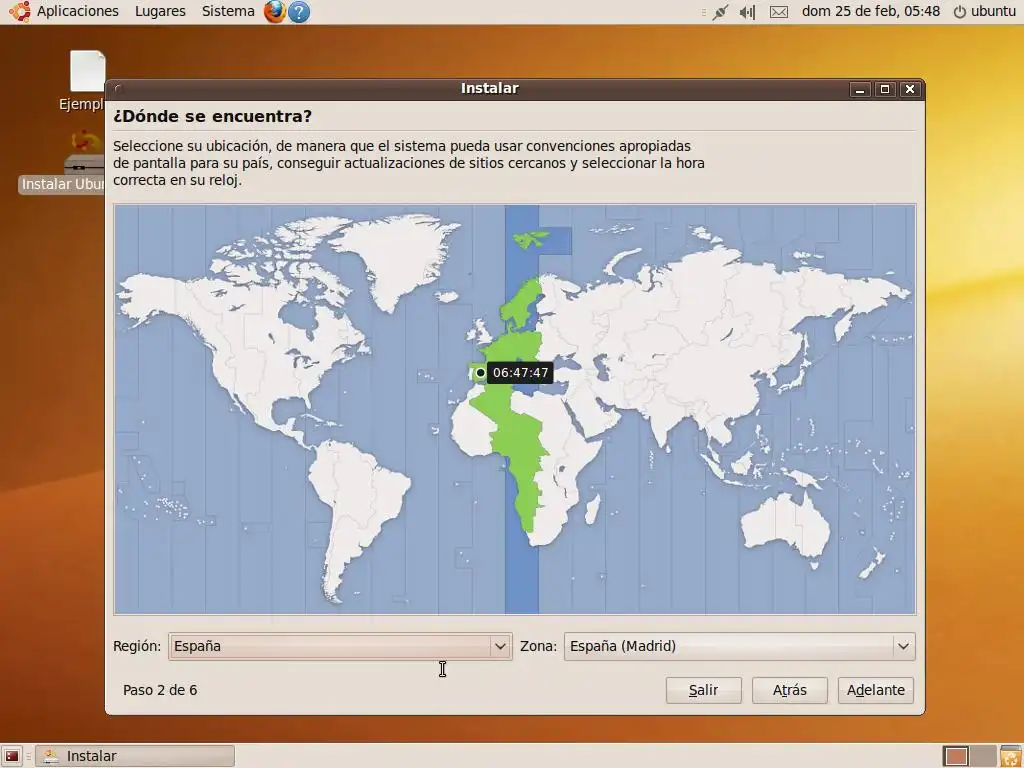This screenshot has height=768, width=1024.
Task: Open the clock showing dom 25 de feb
Action: (871, 11)
